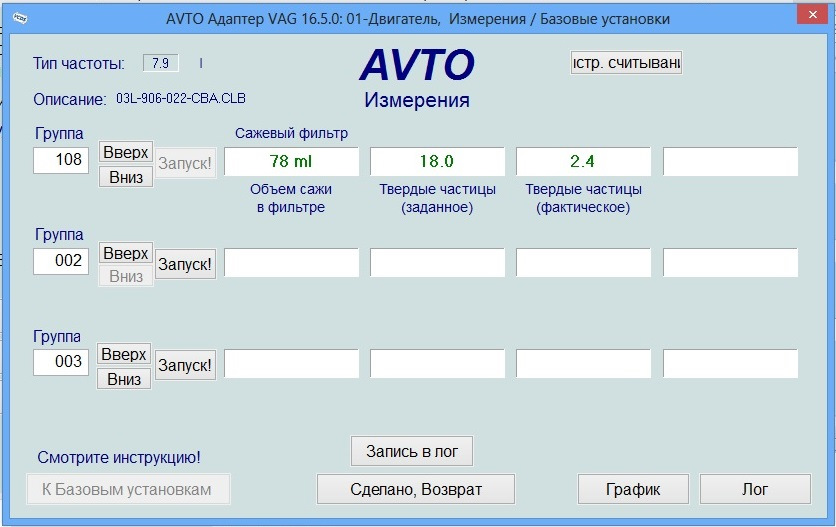Click the first empty field of group 002
The height and width of the screenshot is (527, 836).
291,262
